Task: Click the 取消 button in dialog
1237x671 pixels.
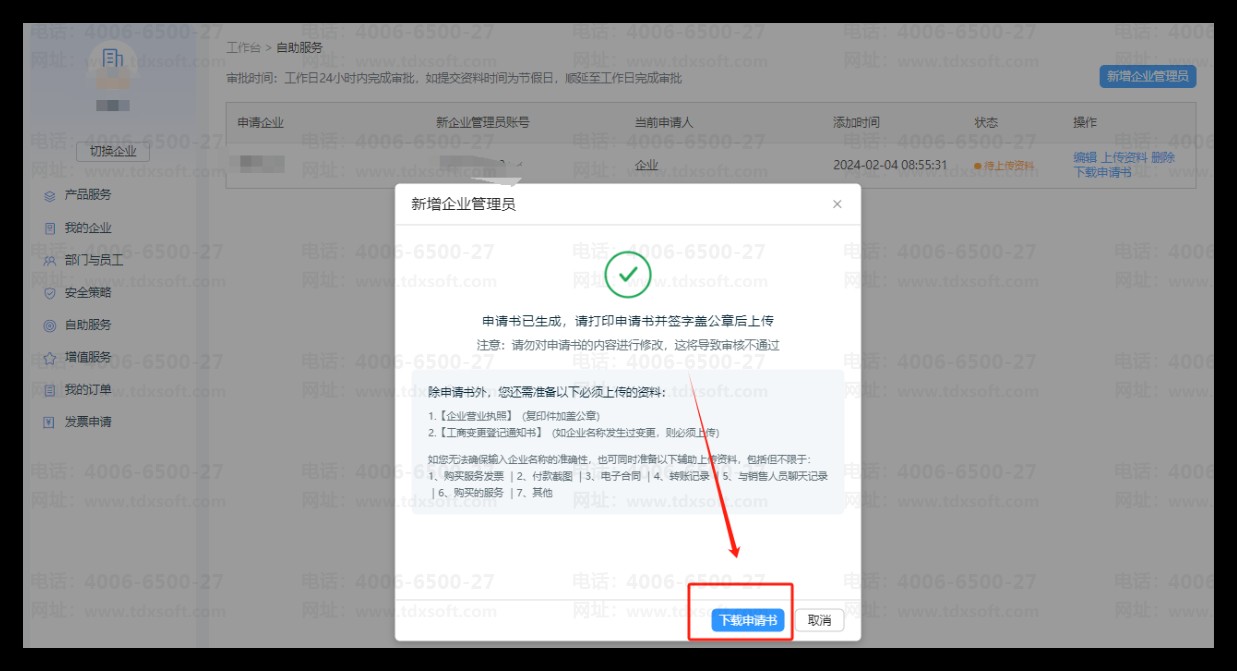Action: click(819, 620)
